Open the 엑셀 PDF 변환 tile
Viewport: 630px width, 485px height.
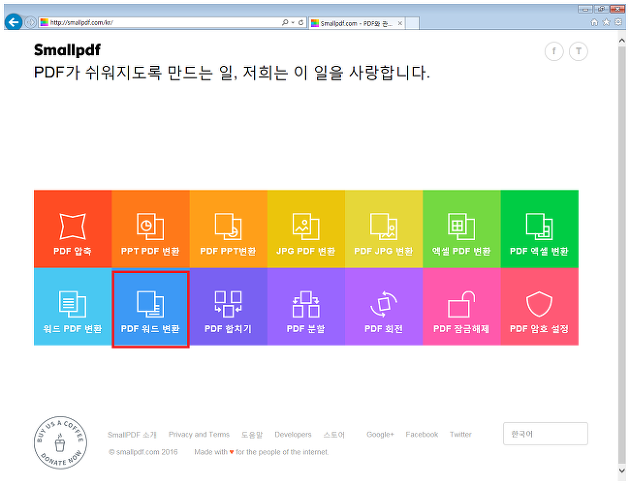coord(462,229)
